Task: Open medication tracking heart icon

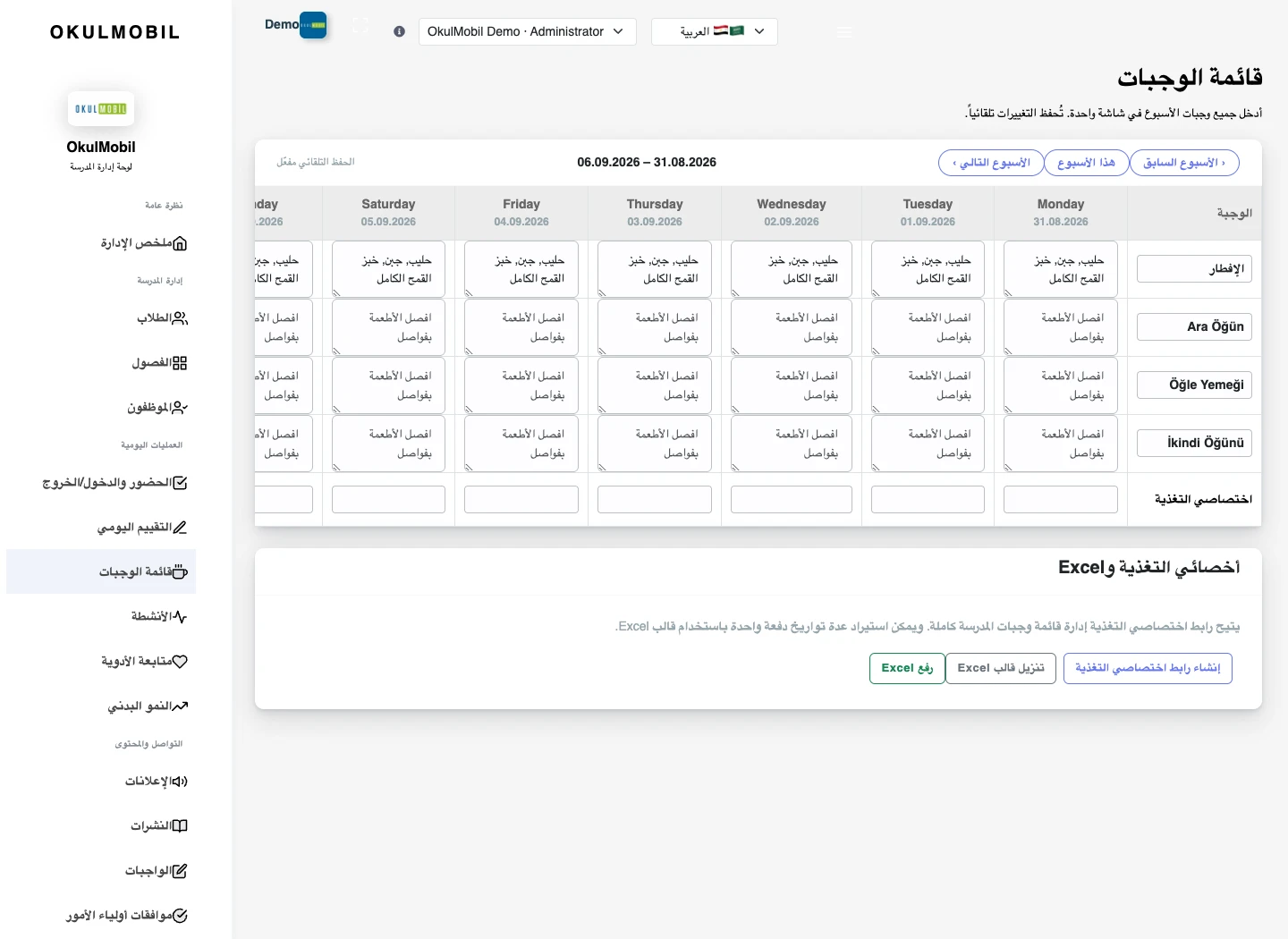Action: [180, 662]
